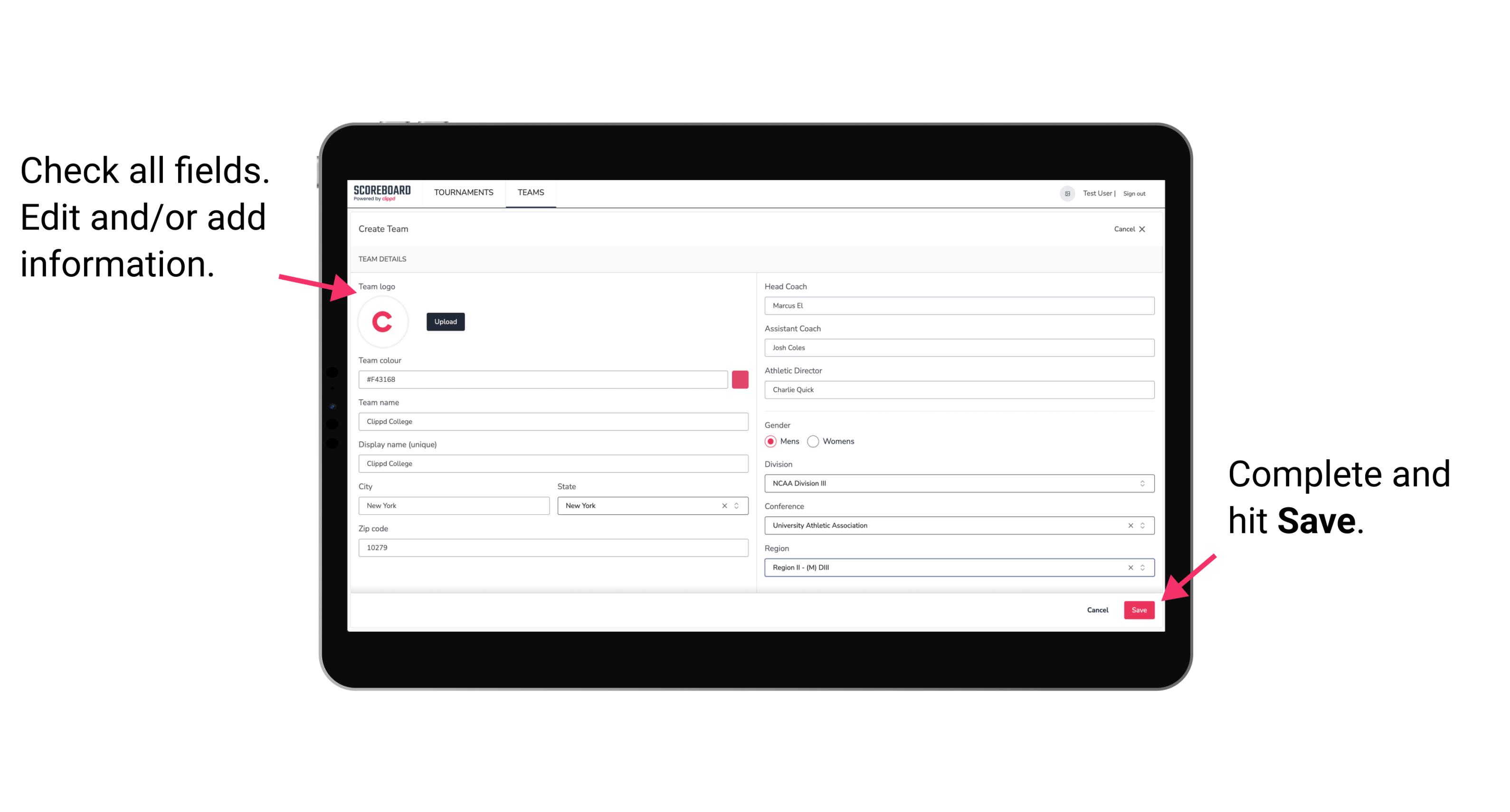Click the C team logo placeholder icon
The image size is (1510, 812).
(383, 322)
